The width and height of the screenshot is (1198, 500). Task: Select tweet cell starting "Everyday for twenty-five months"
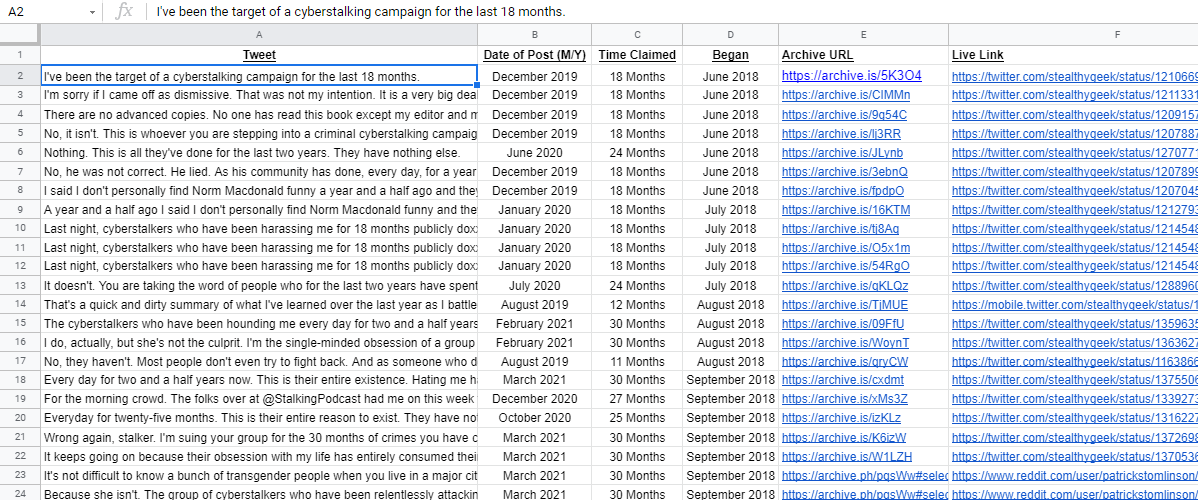pyautogui.click(x=259, y=418)
